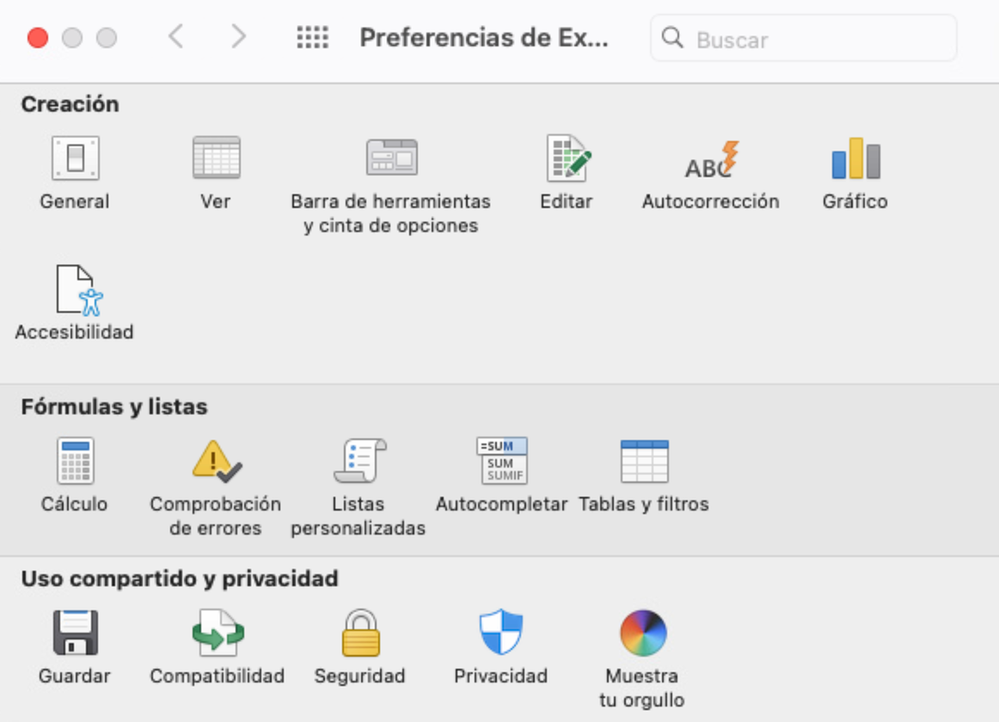
Task: Click the back navigation arrow
Action: (x=176, y=37)
